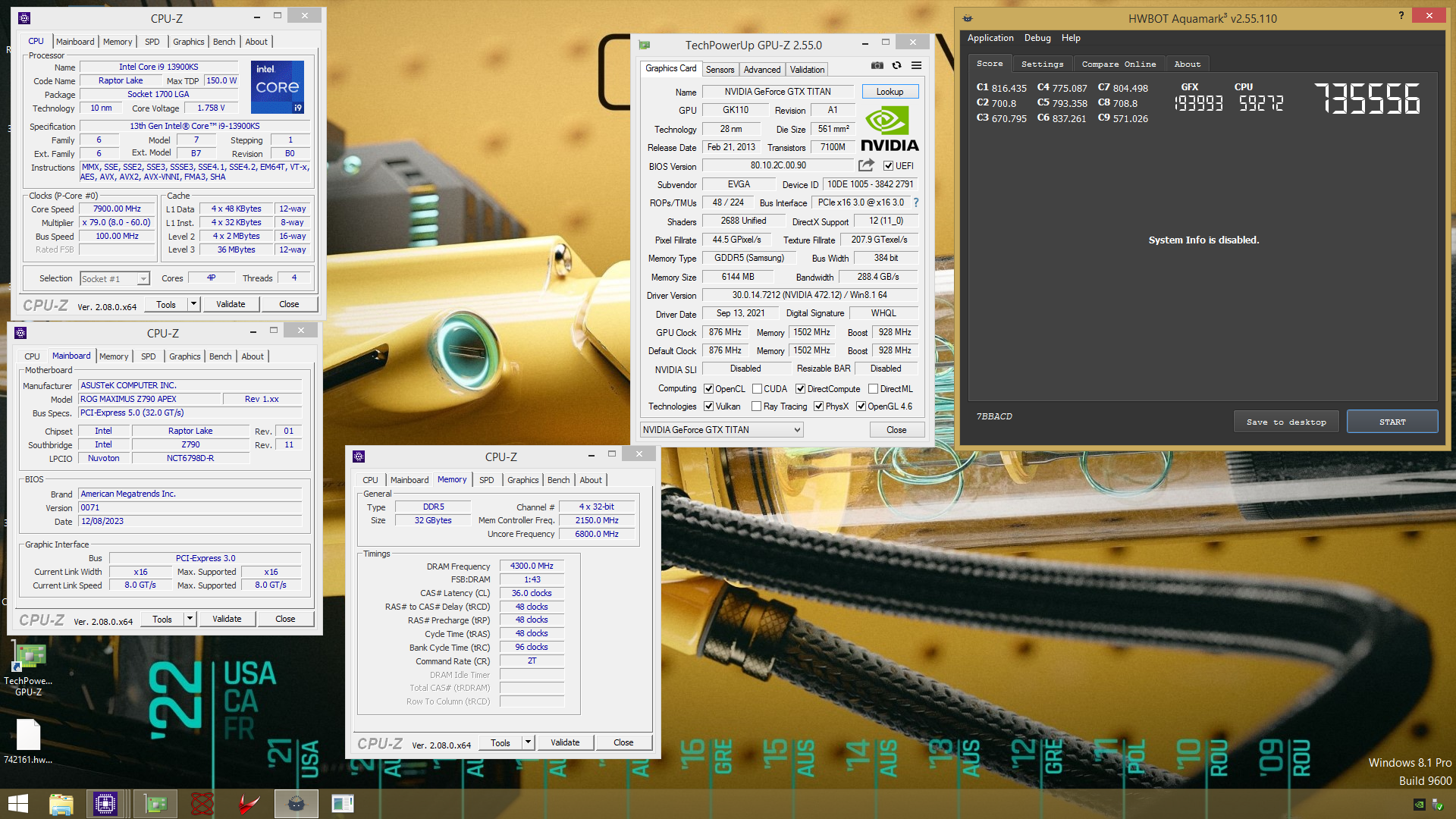
Task: Click the Bus Interface question mark icon
Action: (916, 202)
